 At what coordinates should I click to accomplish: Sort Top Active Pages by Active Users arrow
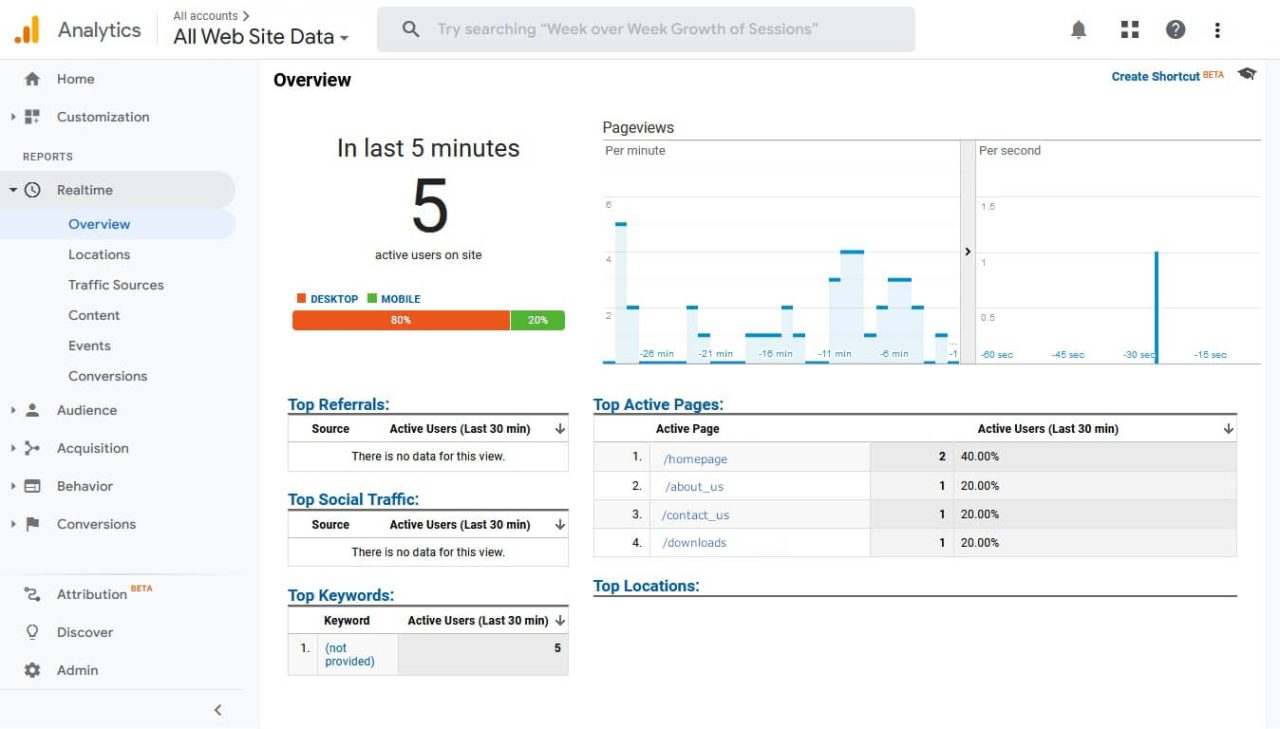coord(1228,429)
